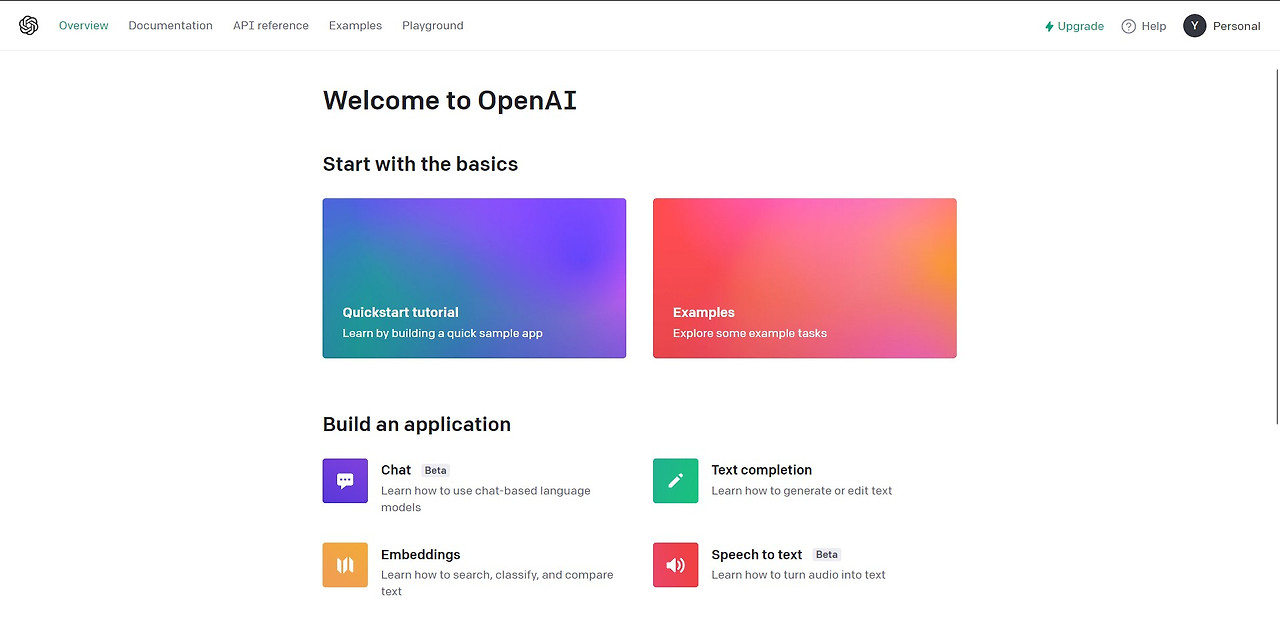The width and height of the screenshot is (1280, 626).
Task: Open the Documentation tab
Action: pos(171,26)
